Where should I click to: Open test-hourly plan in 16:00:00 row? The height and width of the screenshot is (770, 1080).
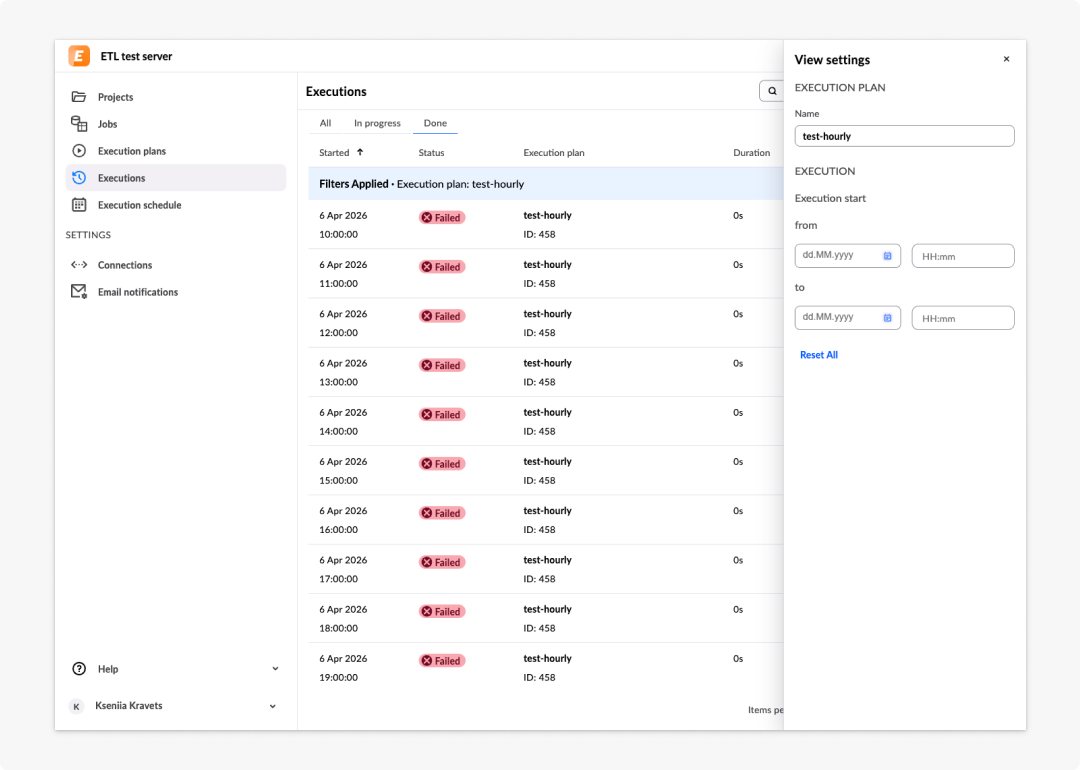(548, 510)
